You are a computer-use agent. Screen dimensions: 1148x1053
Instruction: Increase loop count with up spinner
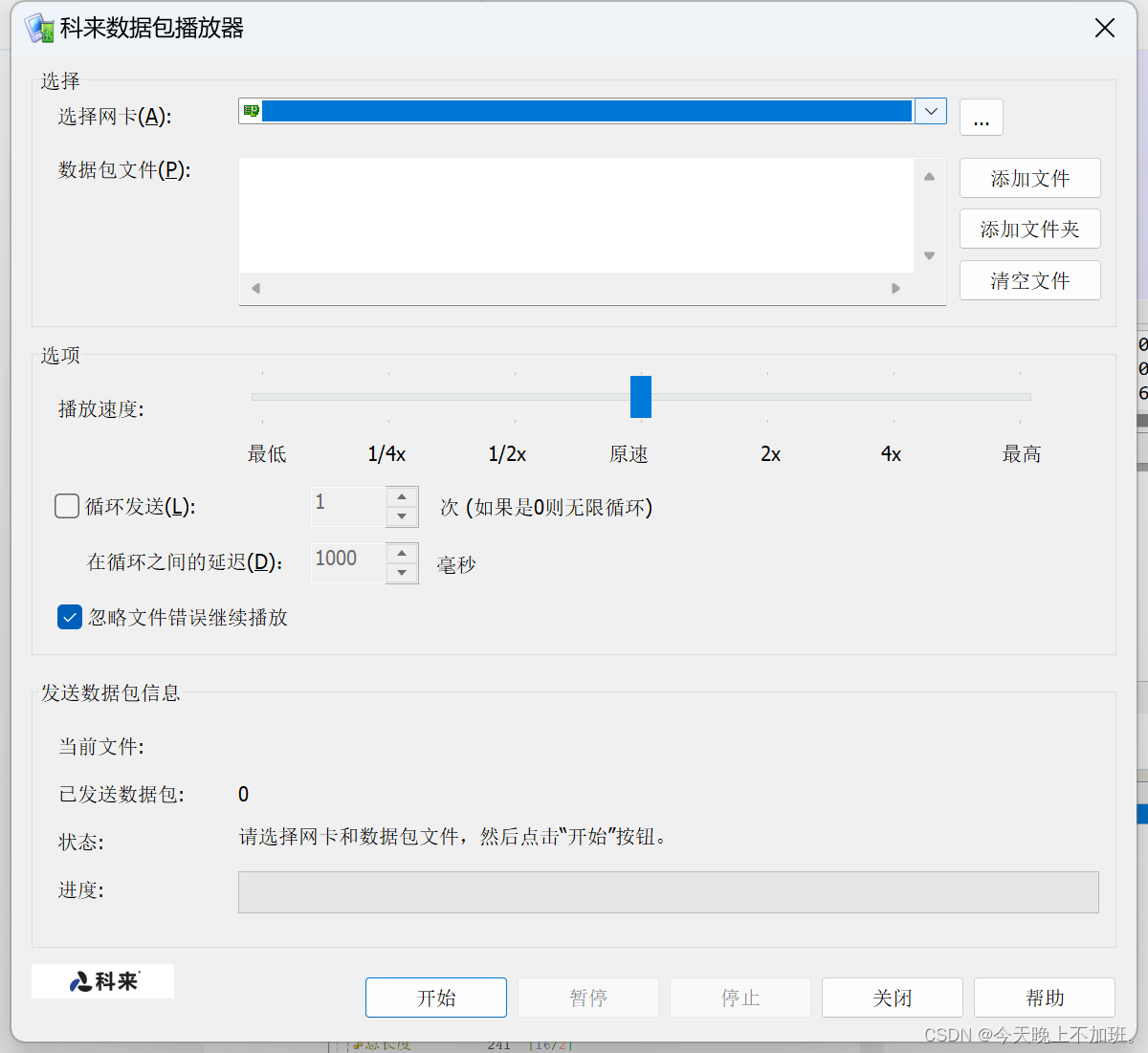(402, 496)
